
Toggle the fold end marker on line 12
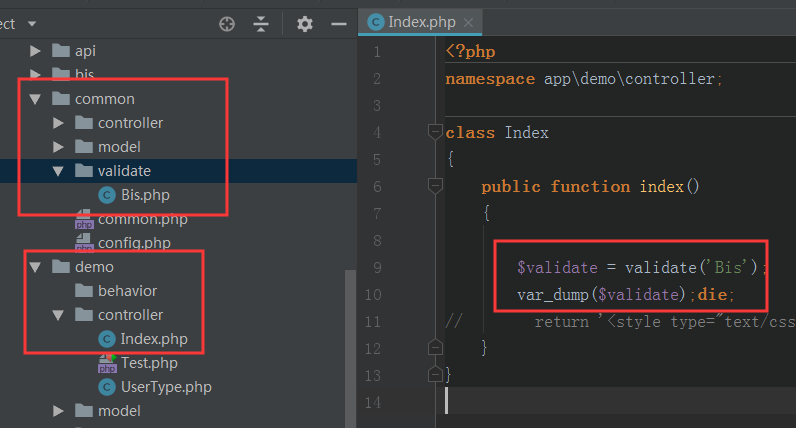click(x=435, y=347)
